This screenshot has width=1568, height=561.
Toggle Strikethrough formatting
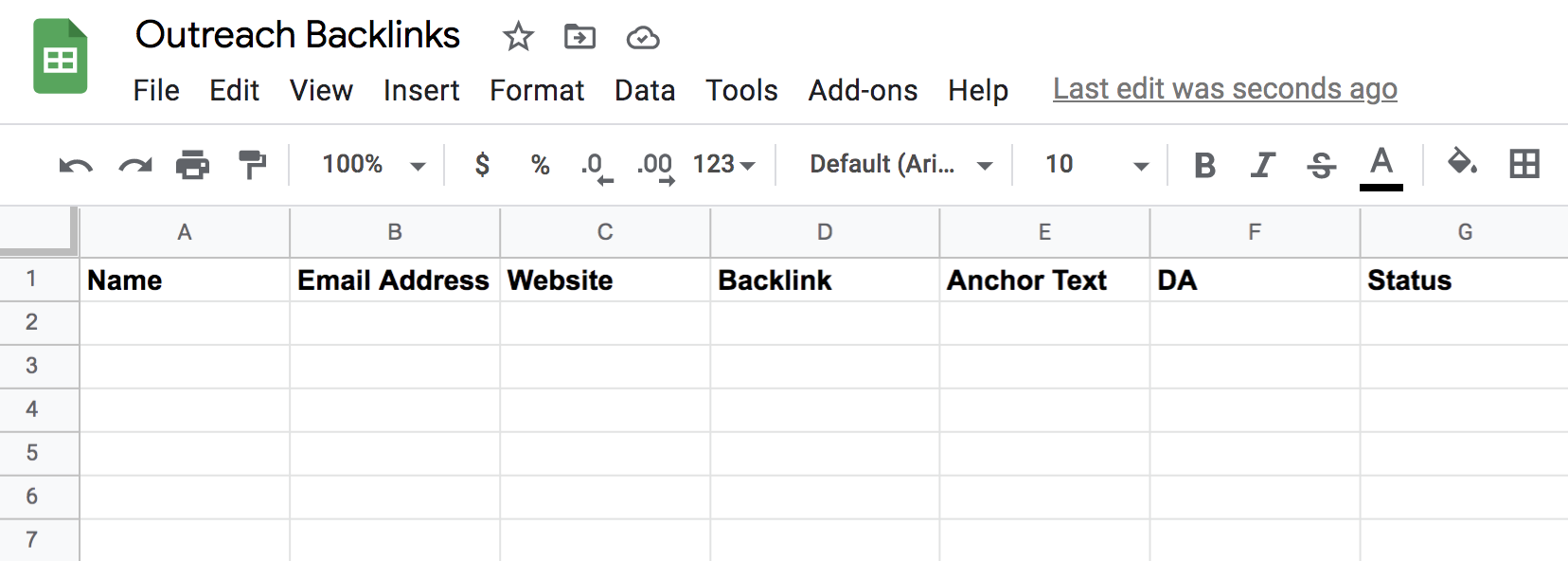(x=1321, y=165)
